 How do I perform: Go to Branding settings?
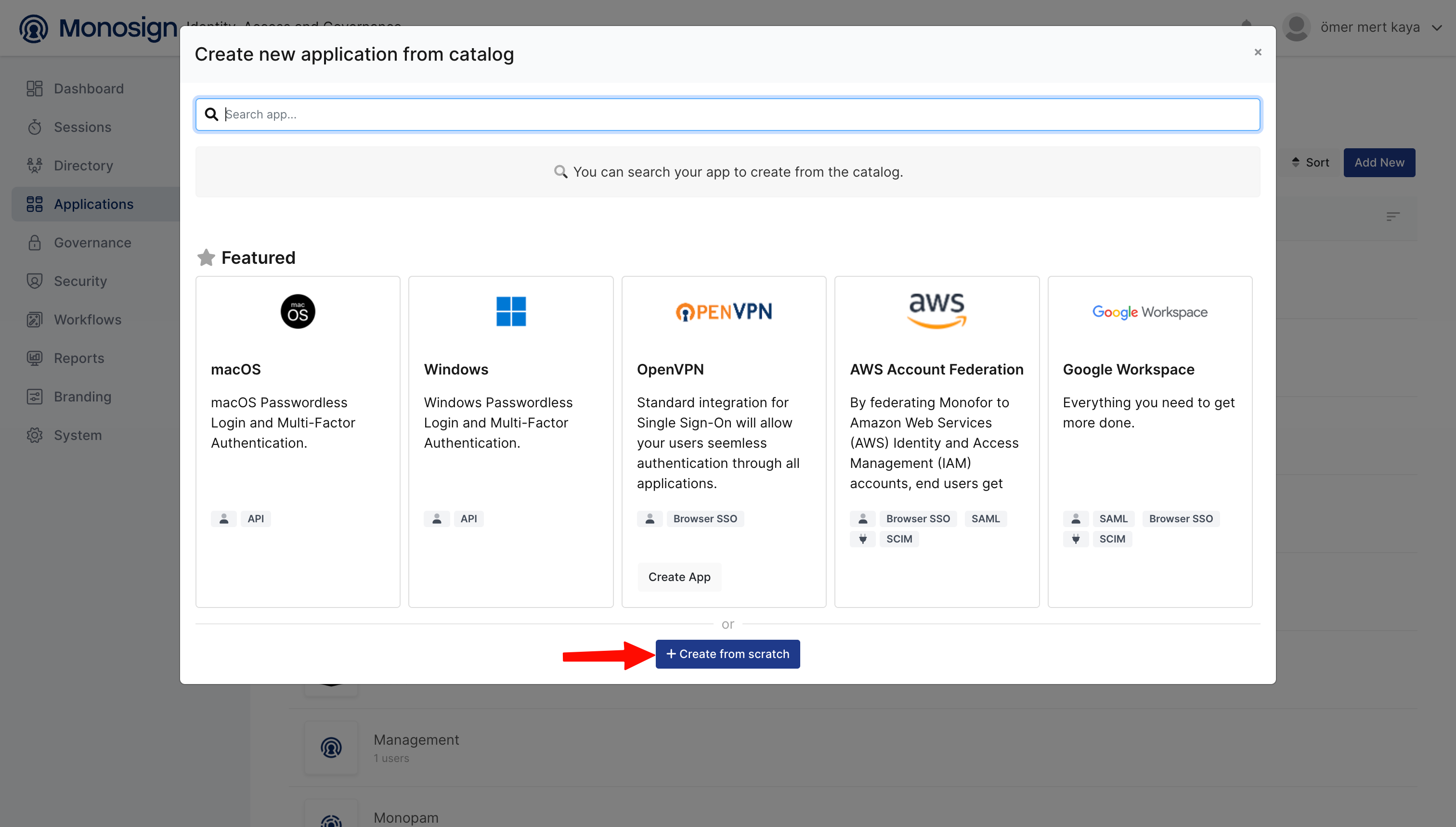pos(82,397)
